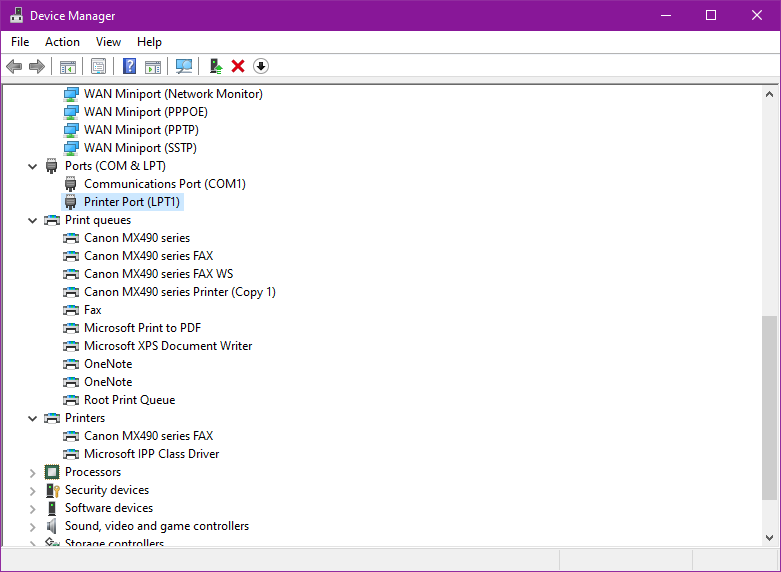Open the Action menu
The width and height of the screenshot is (781, 572).
click(x=62, y=42)
